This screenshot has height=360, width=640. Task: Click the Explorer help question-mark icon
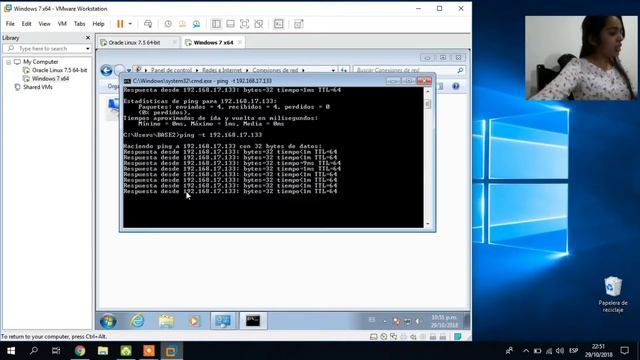pos(456,86)
